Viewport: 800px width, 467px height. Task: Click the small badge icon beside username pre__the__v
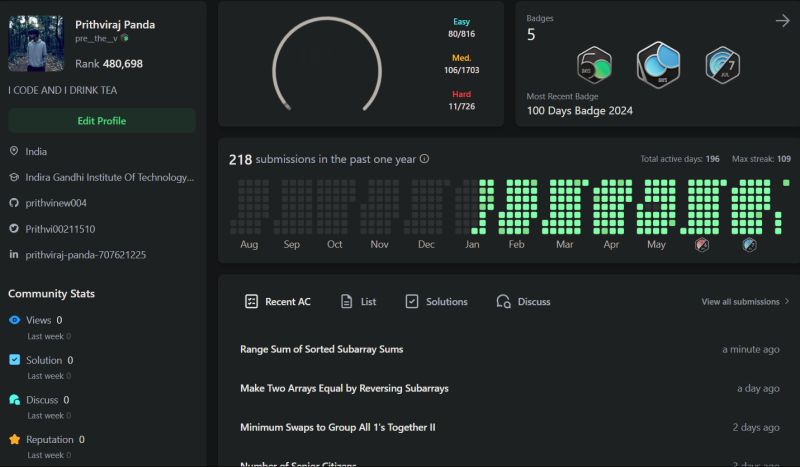coord(124,38)
